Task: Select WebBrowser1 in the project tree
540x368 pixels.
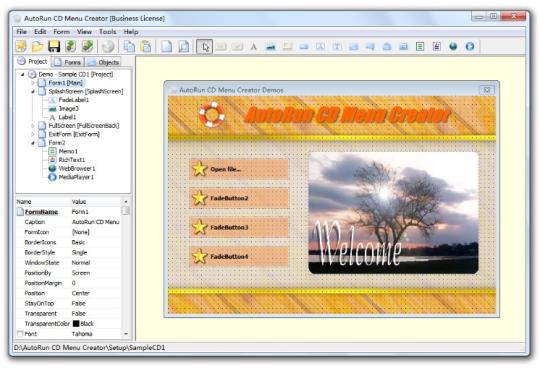Action: tap(77, 168)
